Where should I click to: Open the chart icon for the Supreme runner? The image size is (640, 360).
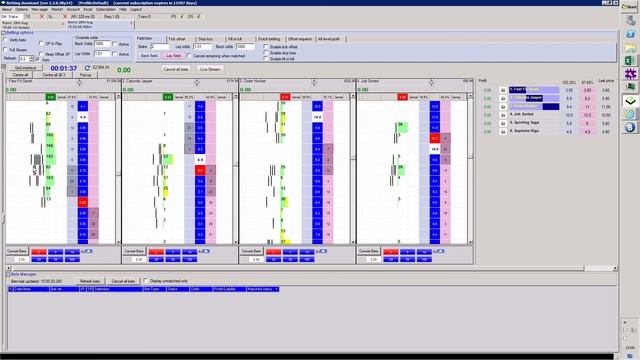pos(503,131)
